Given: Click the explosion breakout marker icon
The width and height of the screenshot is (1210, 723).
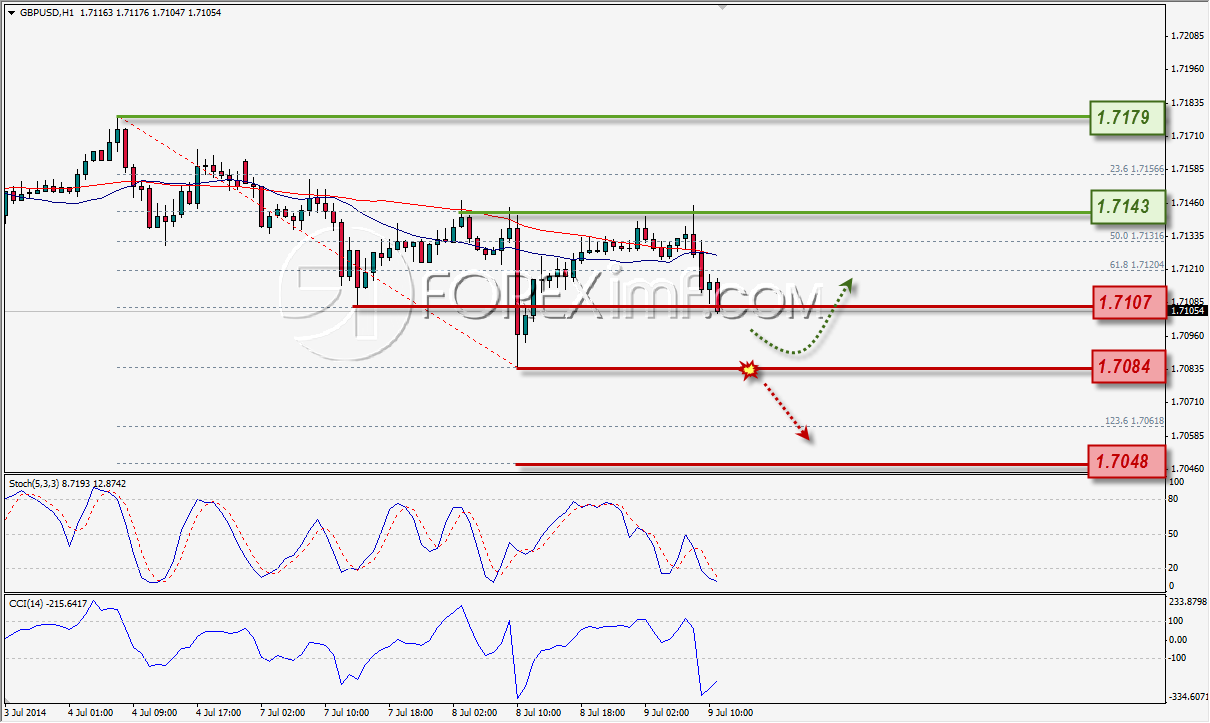Looking at the screenshot, I should (748, 370).
